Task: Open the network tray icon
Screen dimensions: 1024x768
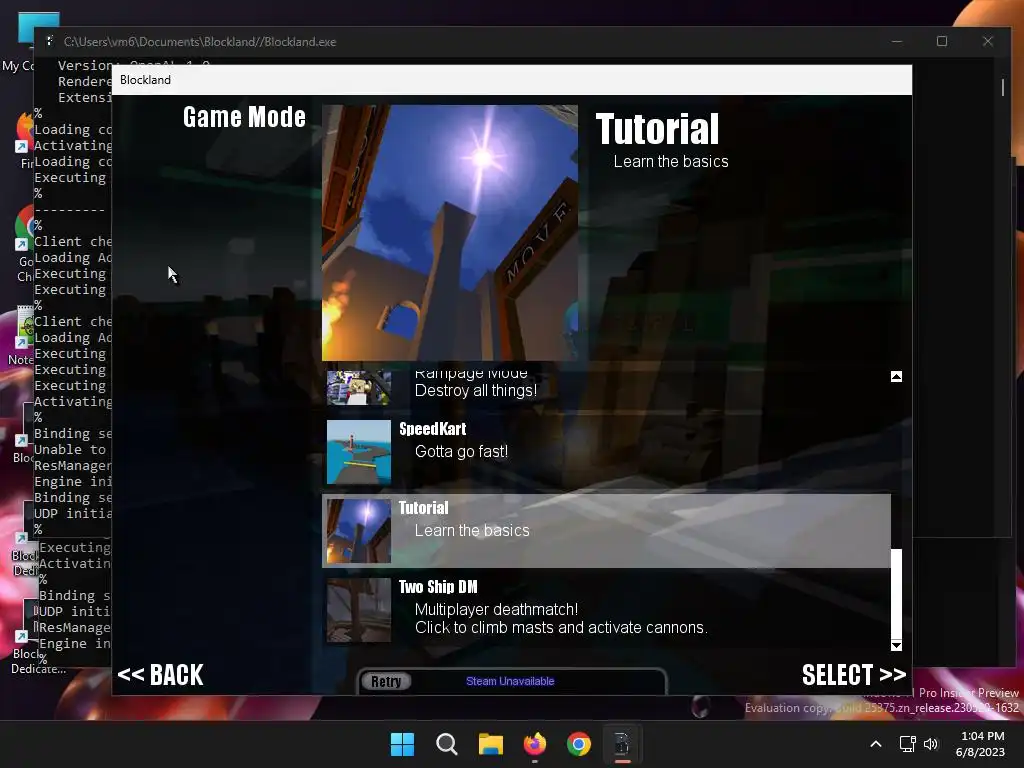Action: (907, 744)
